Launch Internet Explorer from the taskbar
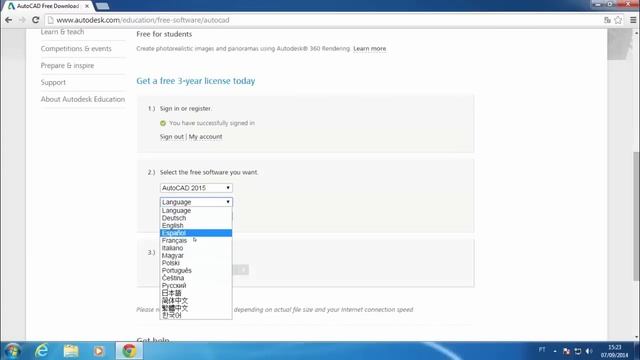Image resolution: width=640 pixels, height=360 pixels. click(42, 351)
